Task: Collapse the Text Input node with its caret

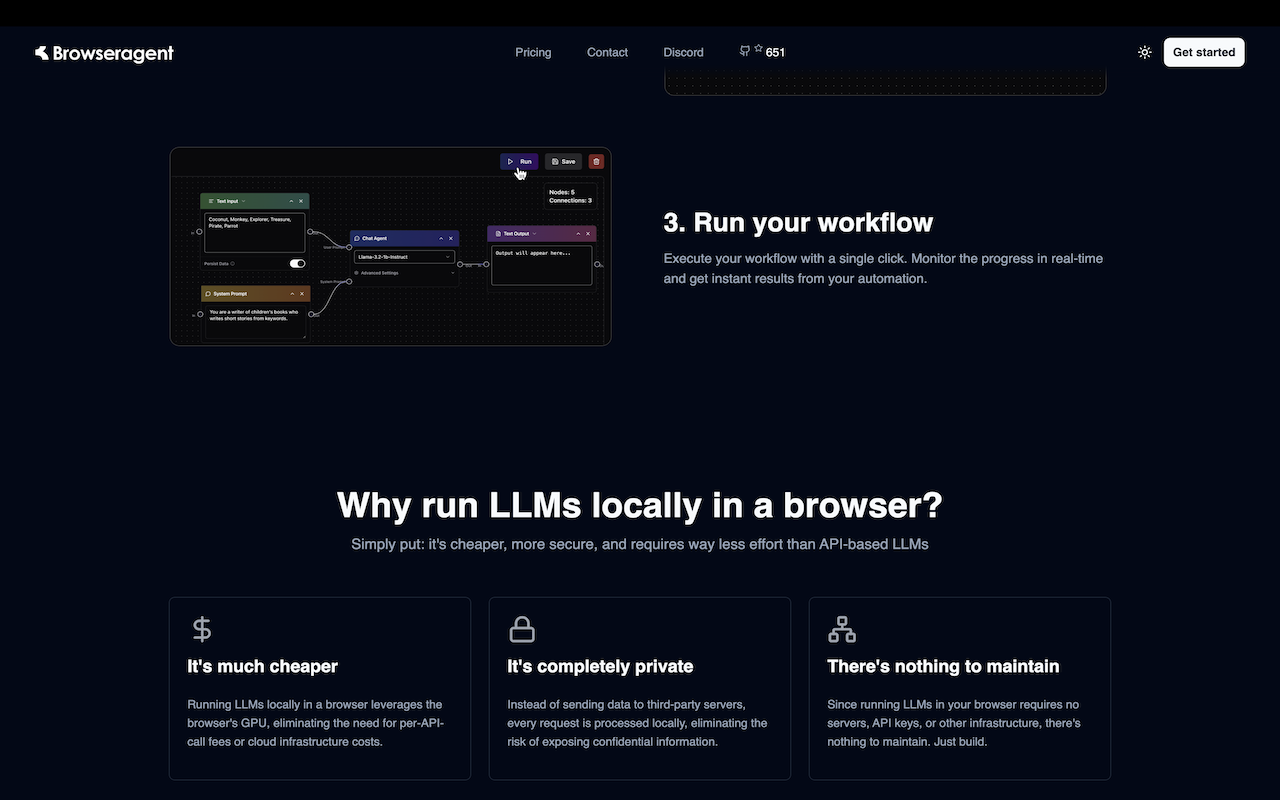Action: click(291, 201)
